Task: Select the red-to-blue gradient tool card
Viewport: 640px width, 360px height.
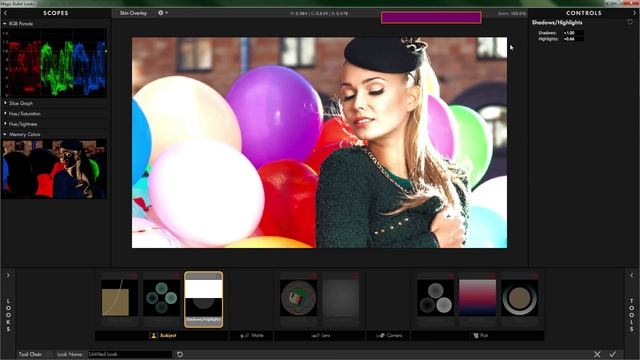Action: [478, 298]
